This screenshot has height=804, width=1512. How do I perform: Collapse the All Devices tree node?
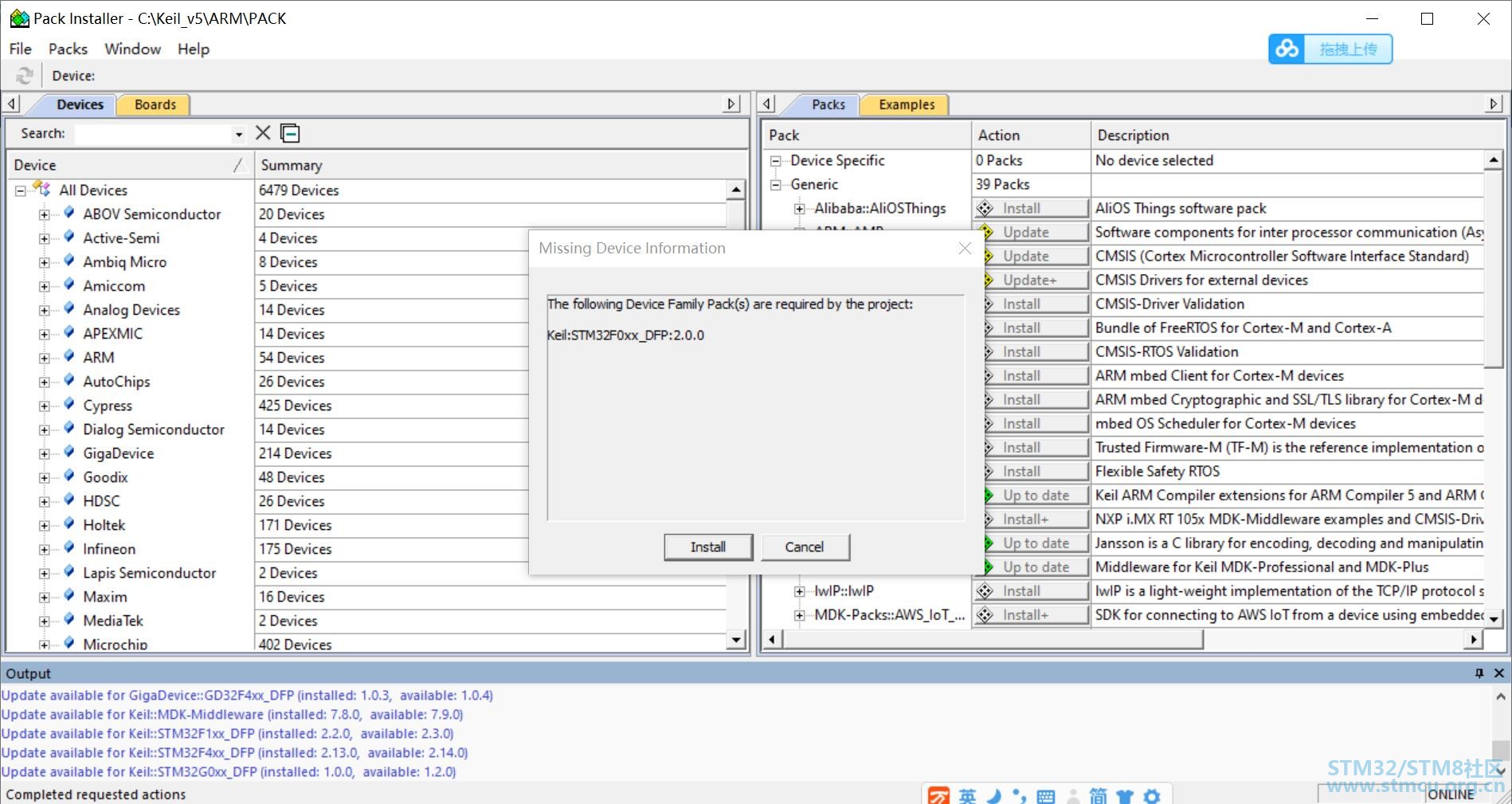point(21,190)
